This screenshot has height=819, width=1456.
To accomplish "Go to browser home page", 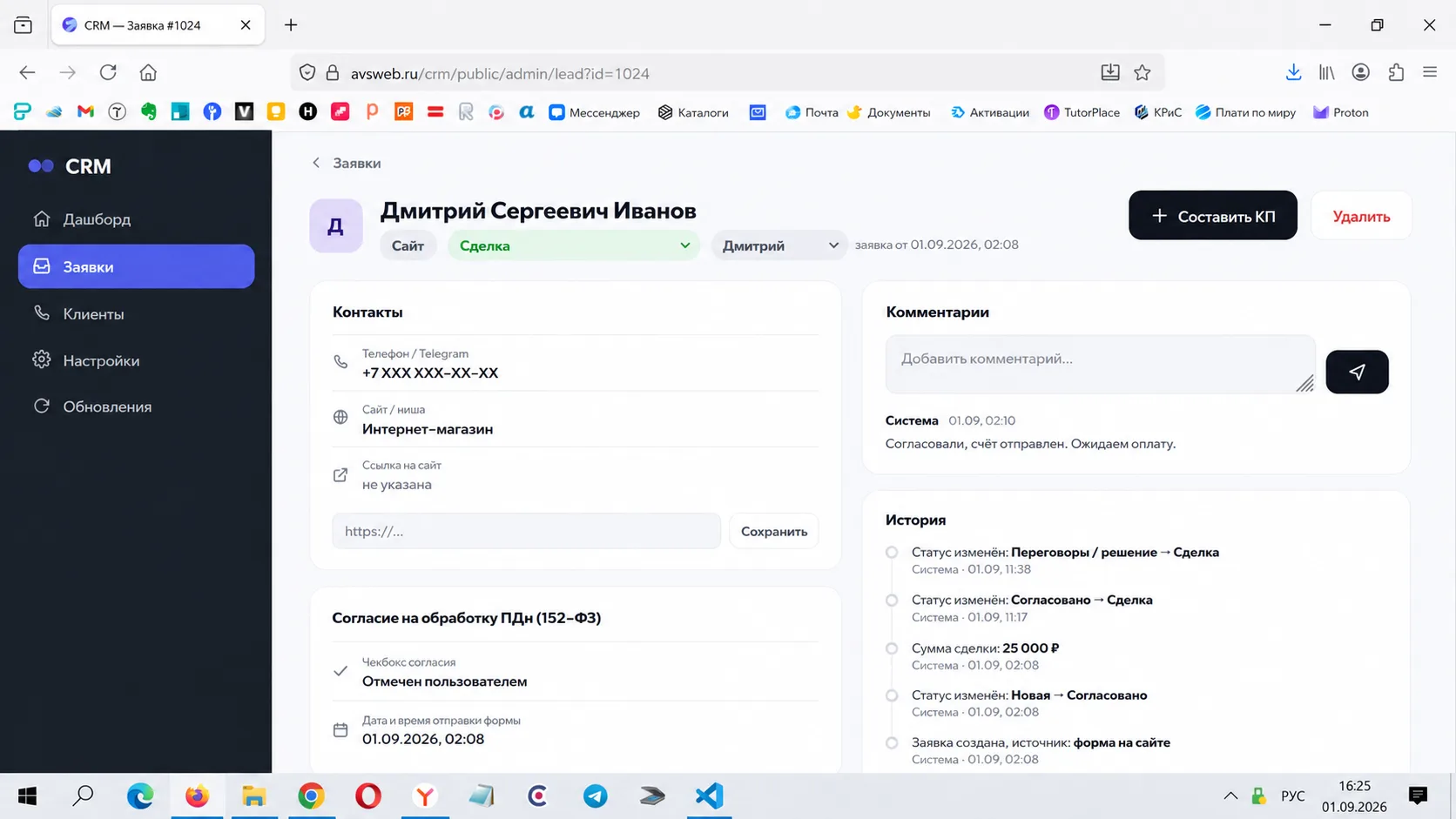I will pos(149,73).
